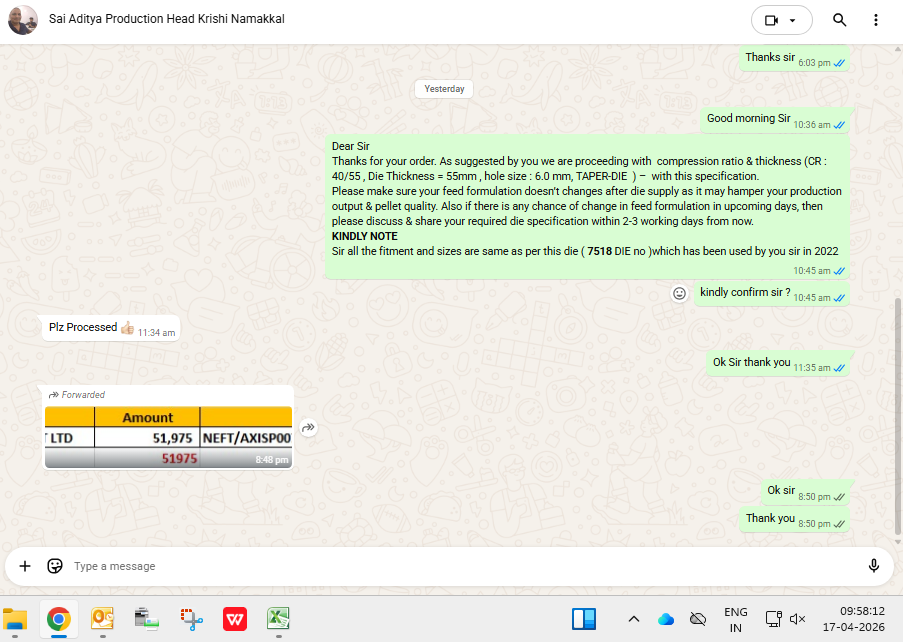The height and width of the screenshot is (642, 903).
Task: Open Excel from the taskbar
Action: 278,619
